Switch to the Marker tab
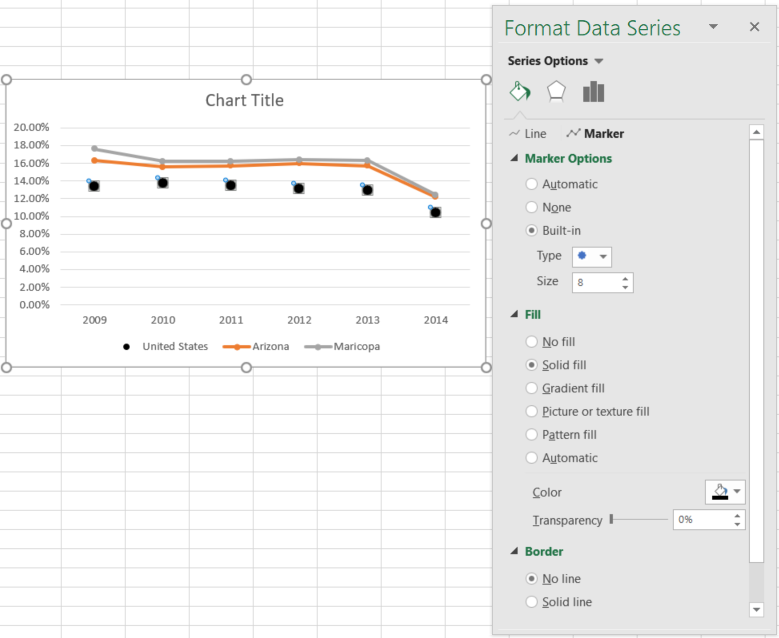Screen dimensions: 779x638 coord(595,134)
